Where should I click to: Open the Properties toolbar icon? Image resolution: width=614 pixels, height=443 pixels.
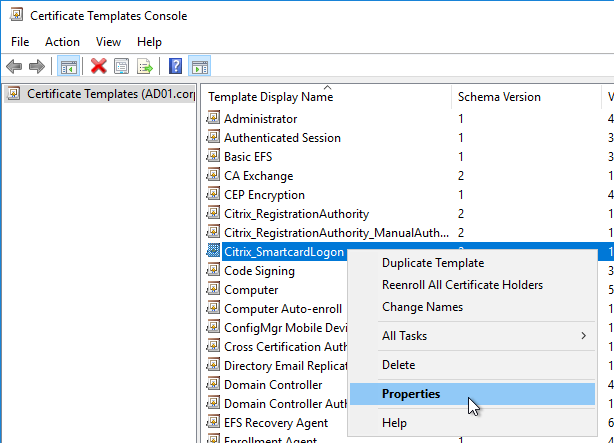pos(121,66)
